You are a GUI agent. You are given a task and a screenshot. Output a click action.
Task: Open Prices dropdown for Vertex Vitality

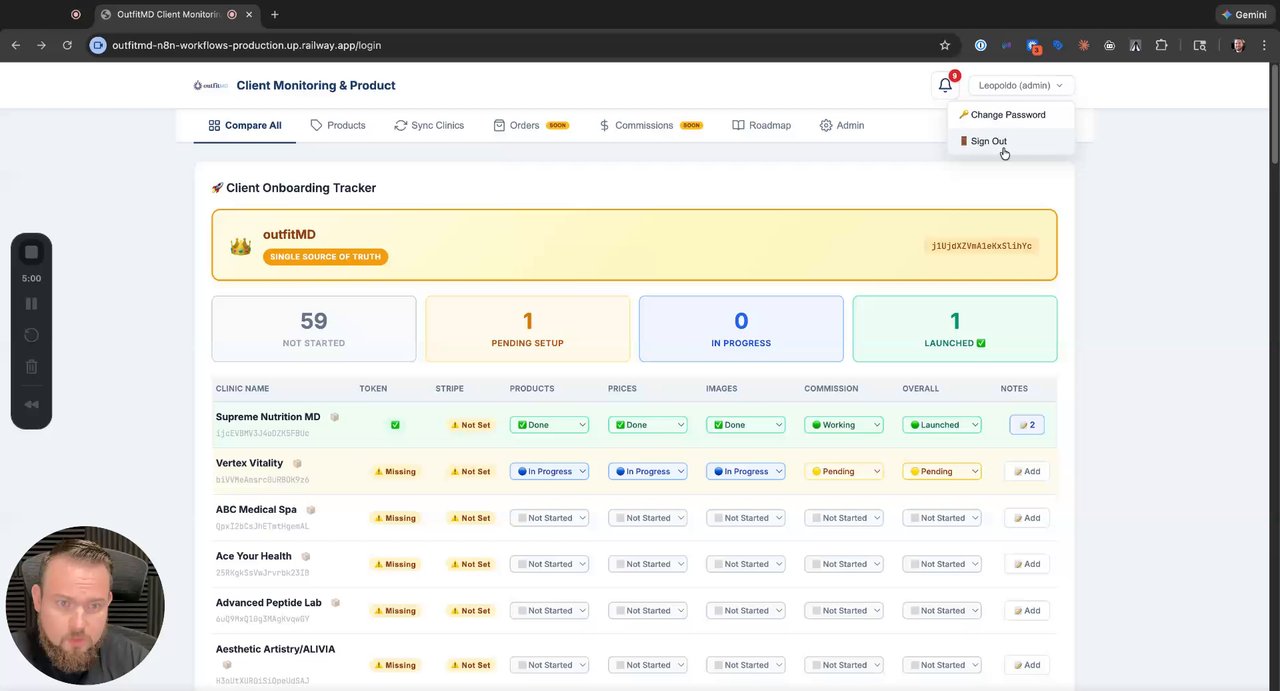(x=647, y=471)
